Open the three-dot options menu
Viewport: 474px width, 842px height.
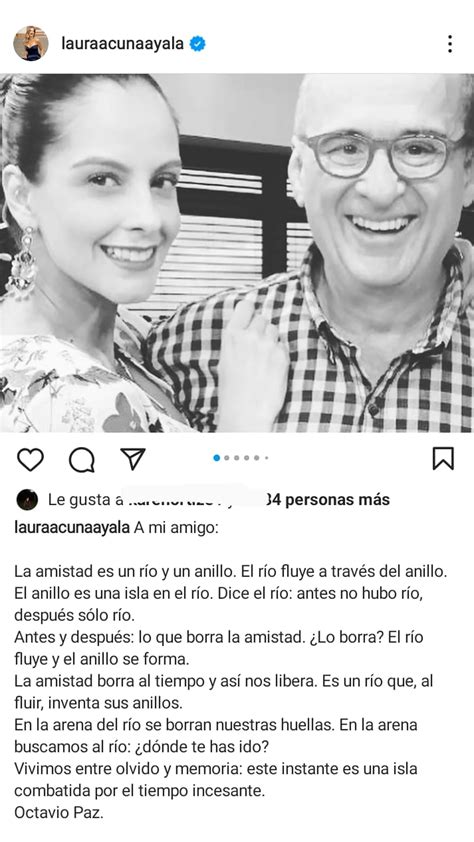pyautogui.click(x=450, y=44)
